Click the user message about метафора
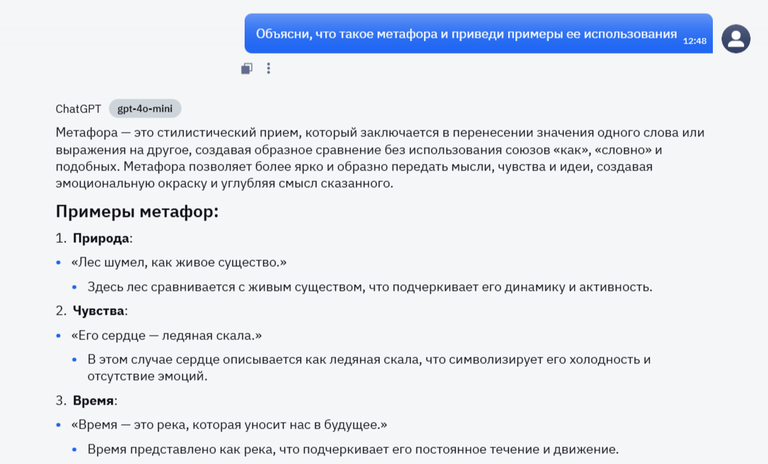 [479, 34]
